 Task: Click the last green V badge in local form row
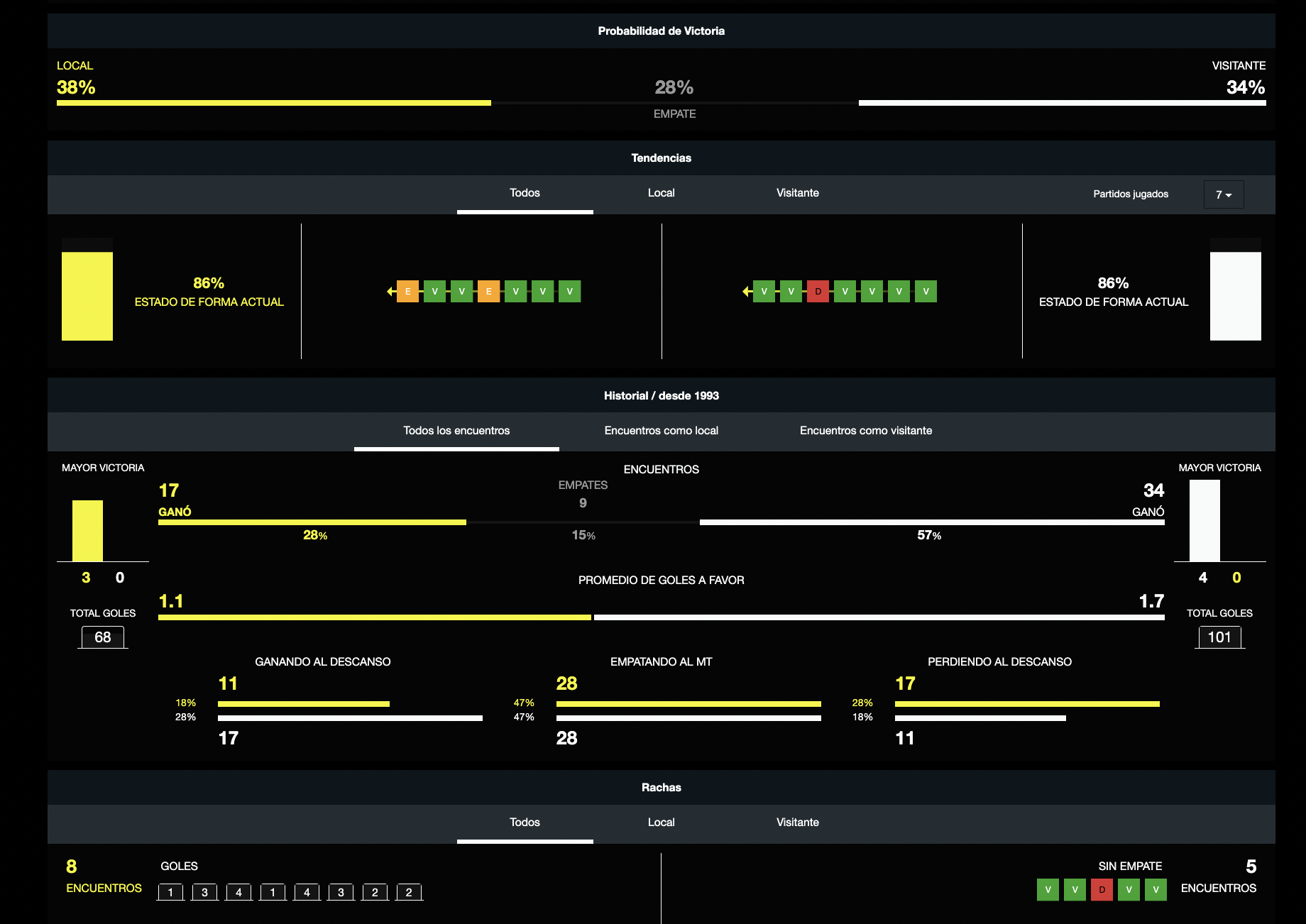[569, 292]
